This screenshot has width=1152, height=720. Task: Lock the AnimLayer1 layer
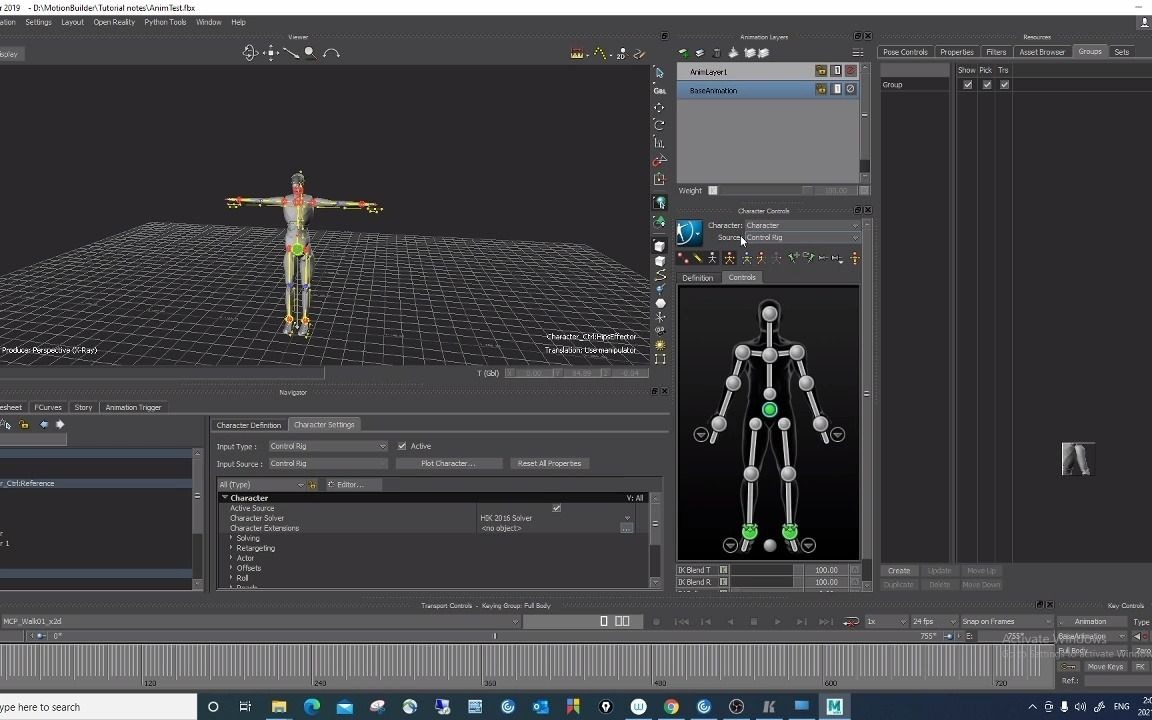(x=820, y=71)
